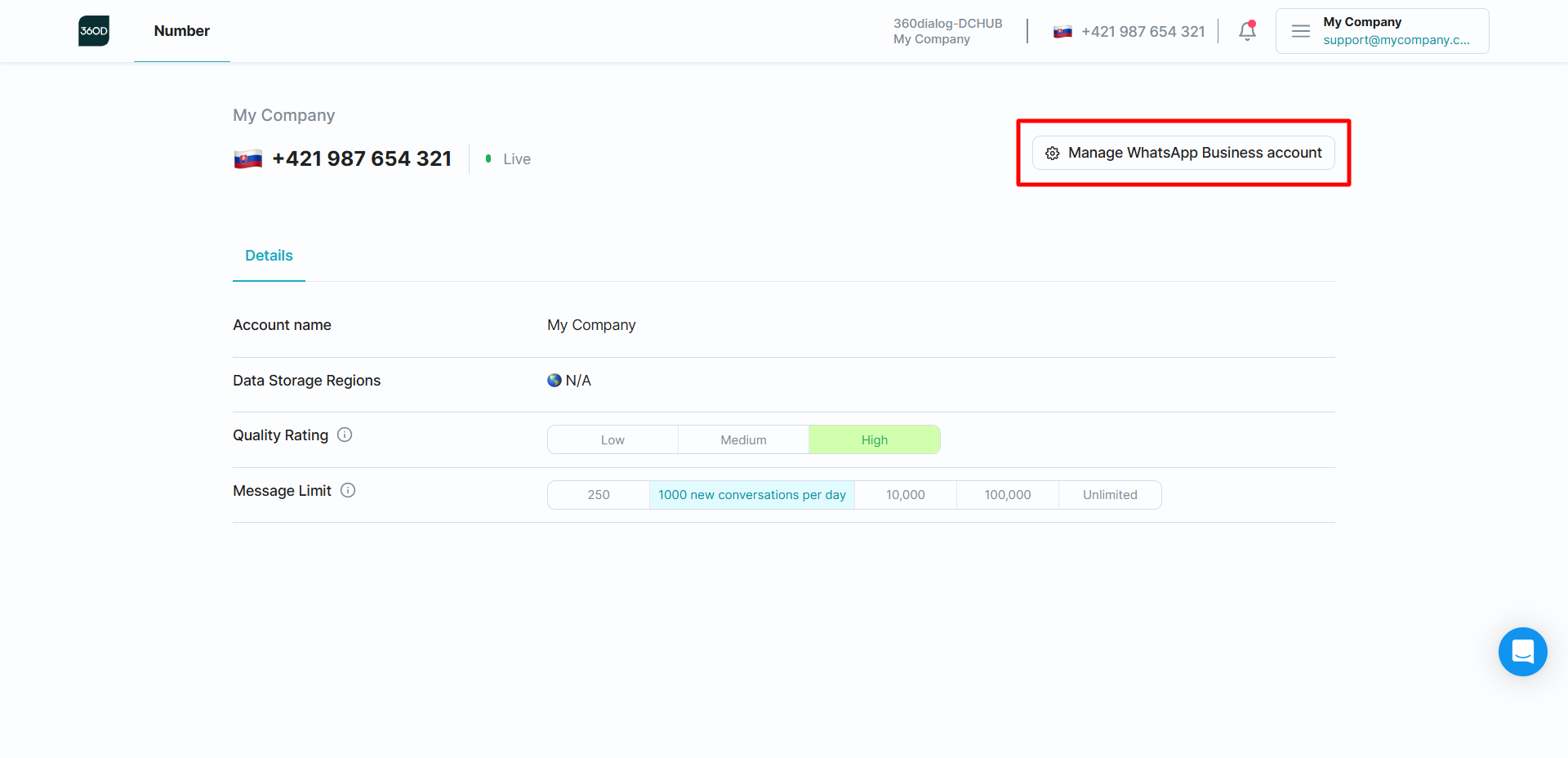Image resolution: width=1568 pixels, height=758 pixels.
Task: Click Manage WhatsApp Business account button
Action: pos(1183,153)
